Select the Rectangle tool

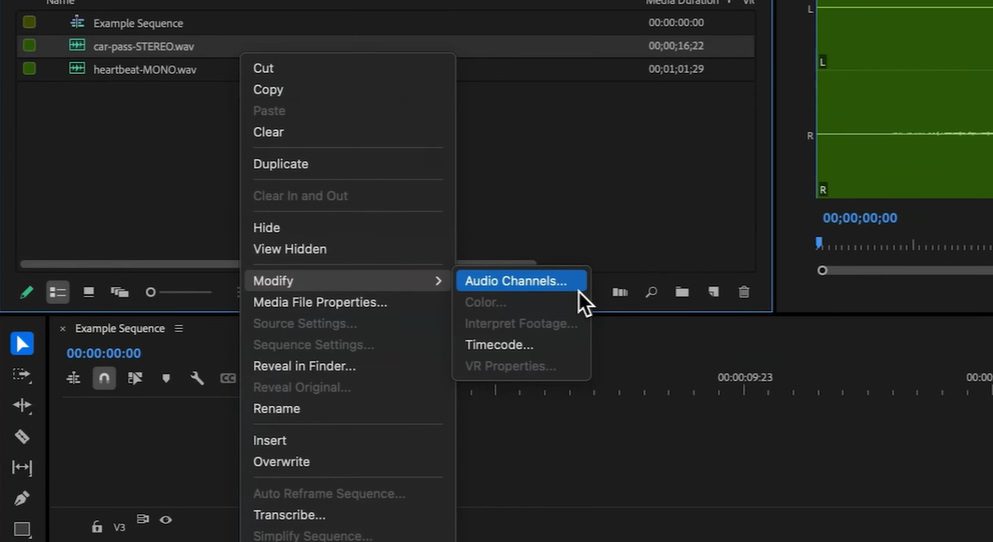coord(22,529)
